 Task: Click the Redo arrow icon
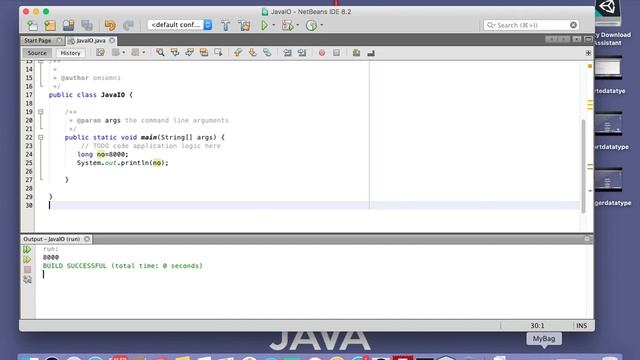point(128,25)
